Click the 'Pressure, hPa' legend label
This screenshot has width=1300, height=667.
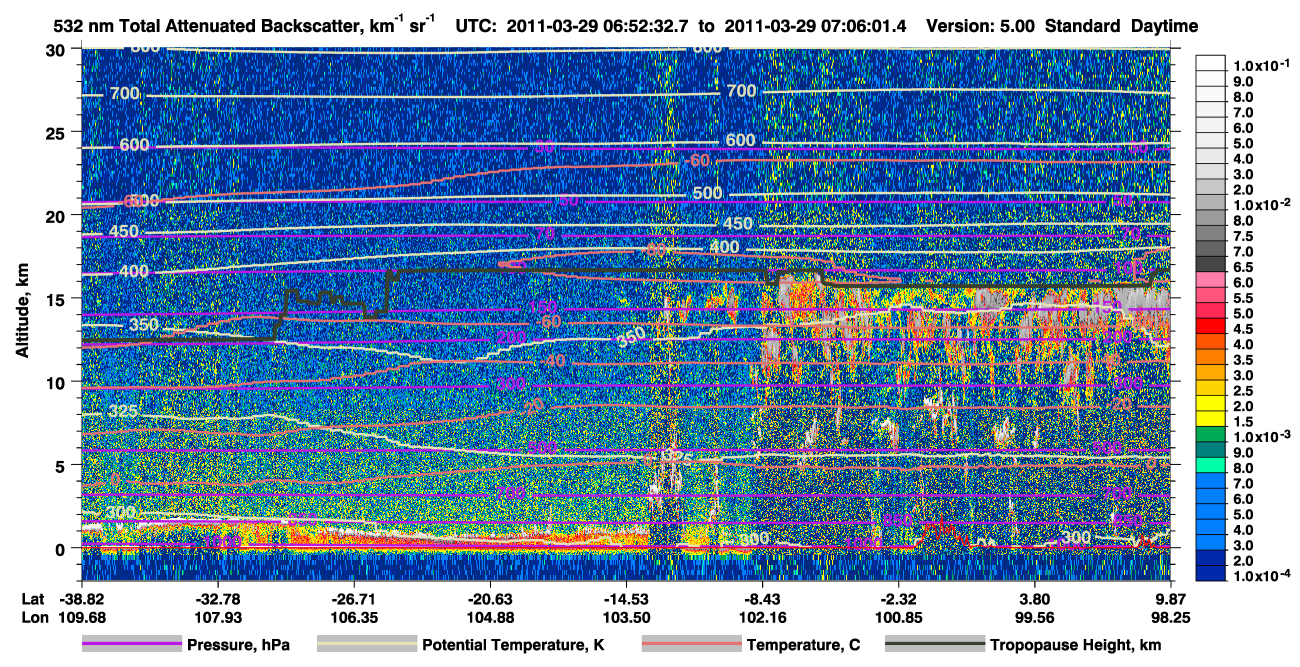[x=239, y=645]
